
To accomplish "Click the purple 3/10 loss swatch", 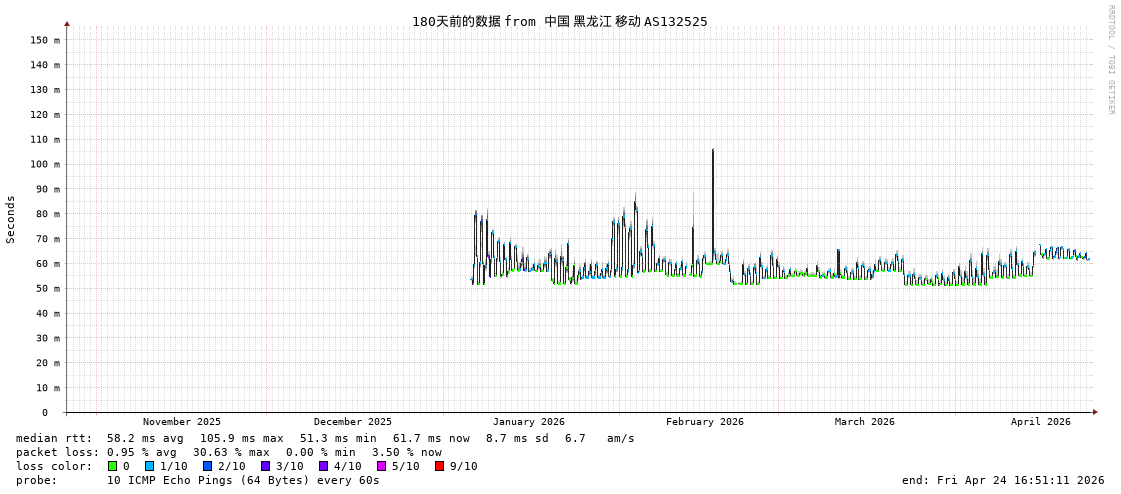I will [265, 466].
